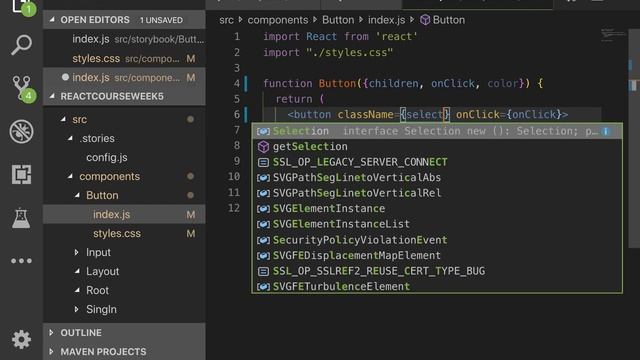Choose SSL_OP_LEGACY_SERVER_CONNECT suggestion
Viewport: 640px width, 360px height.
[x=437, y=162]
